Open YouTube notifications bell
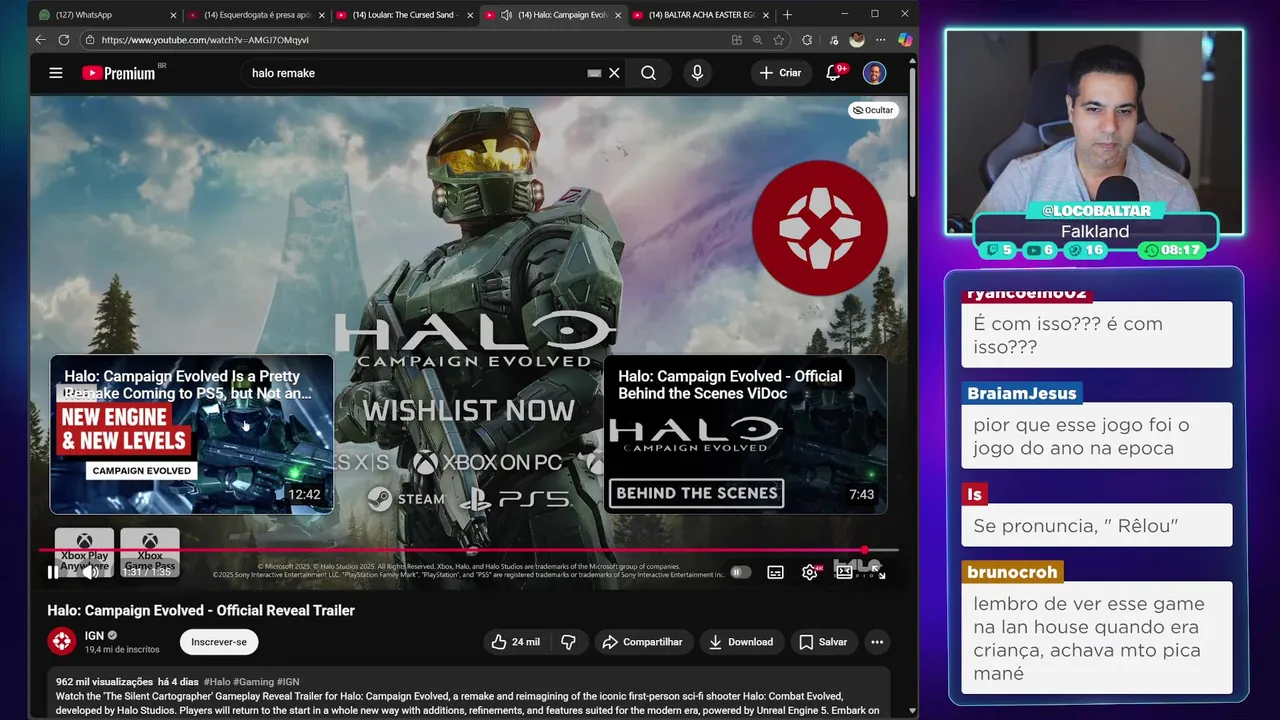 833,73
